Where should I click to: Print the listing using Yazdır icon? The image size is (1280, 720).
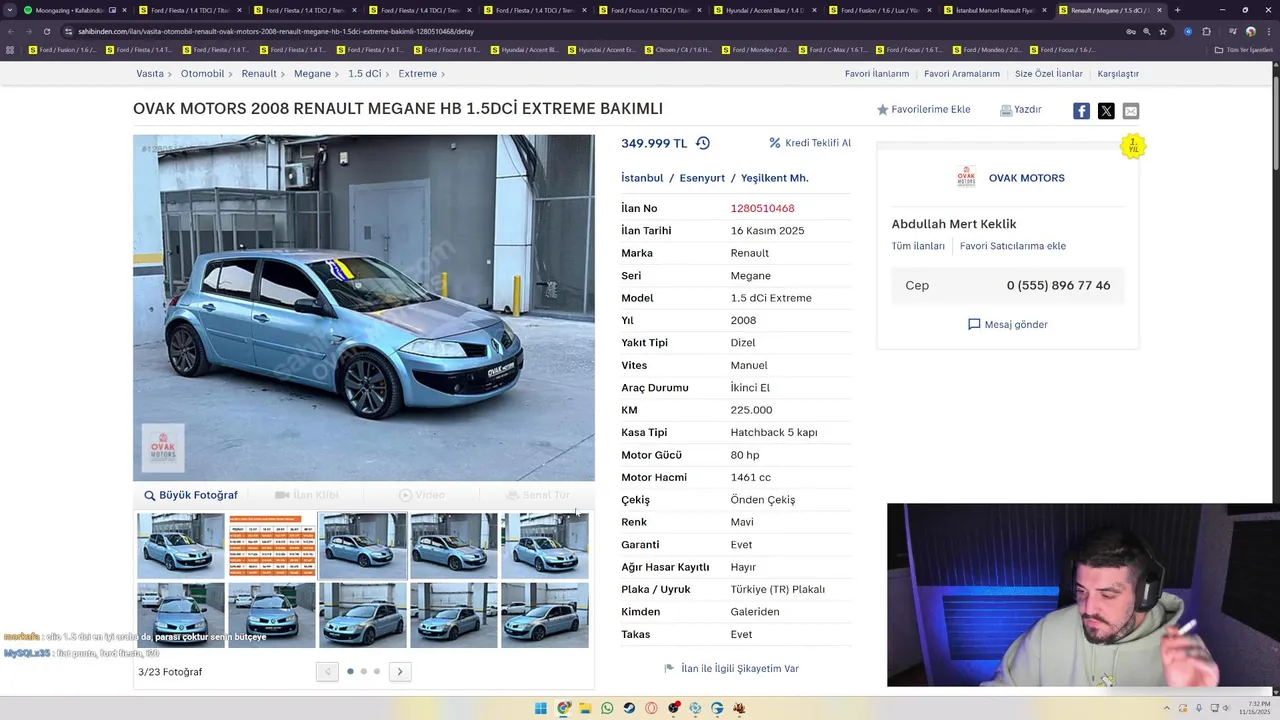tap(1006, 110)
